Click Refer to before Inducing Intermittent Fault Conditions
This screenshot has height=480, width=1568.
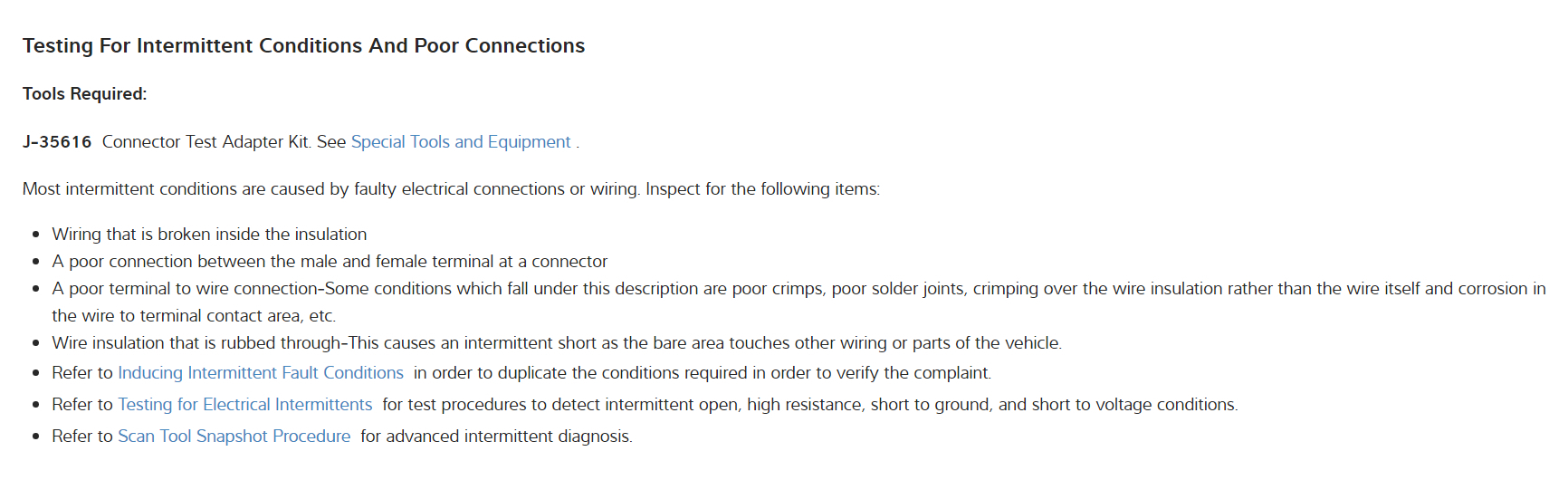[x=81, y=373]
